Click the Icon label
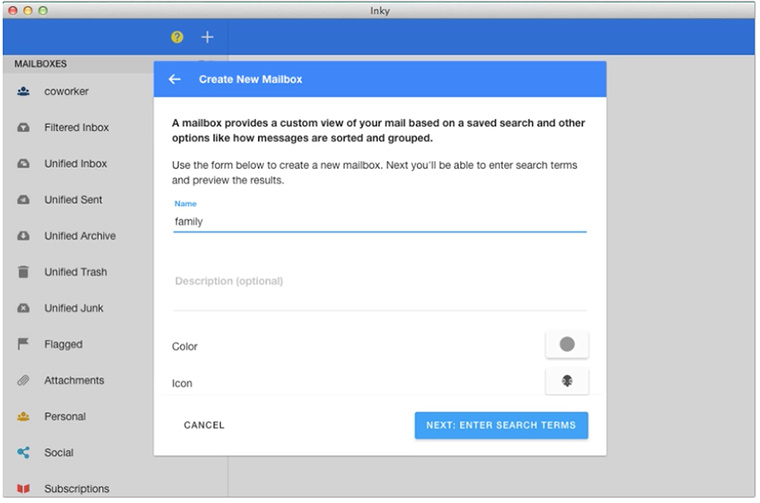760x503 pixels. pos(182,383)
